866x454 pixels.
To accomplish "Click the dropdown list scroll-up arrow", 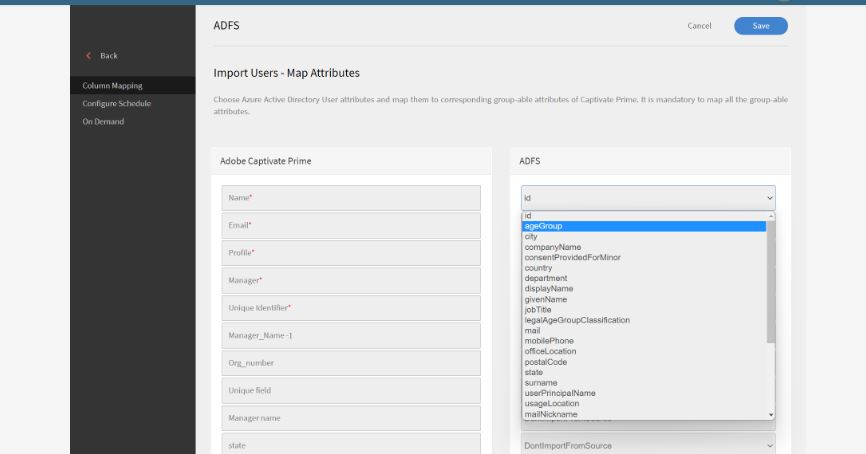I will 770,216.
